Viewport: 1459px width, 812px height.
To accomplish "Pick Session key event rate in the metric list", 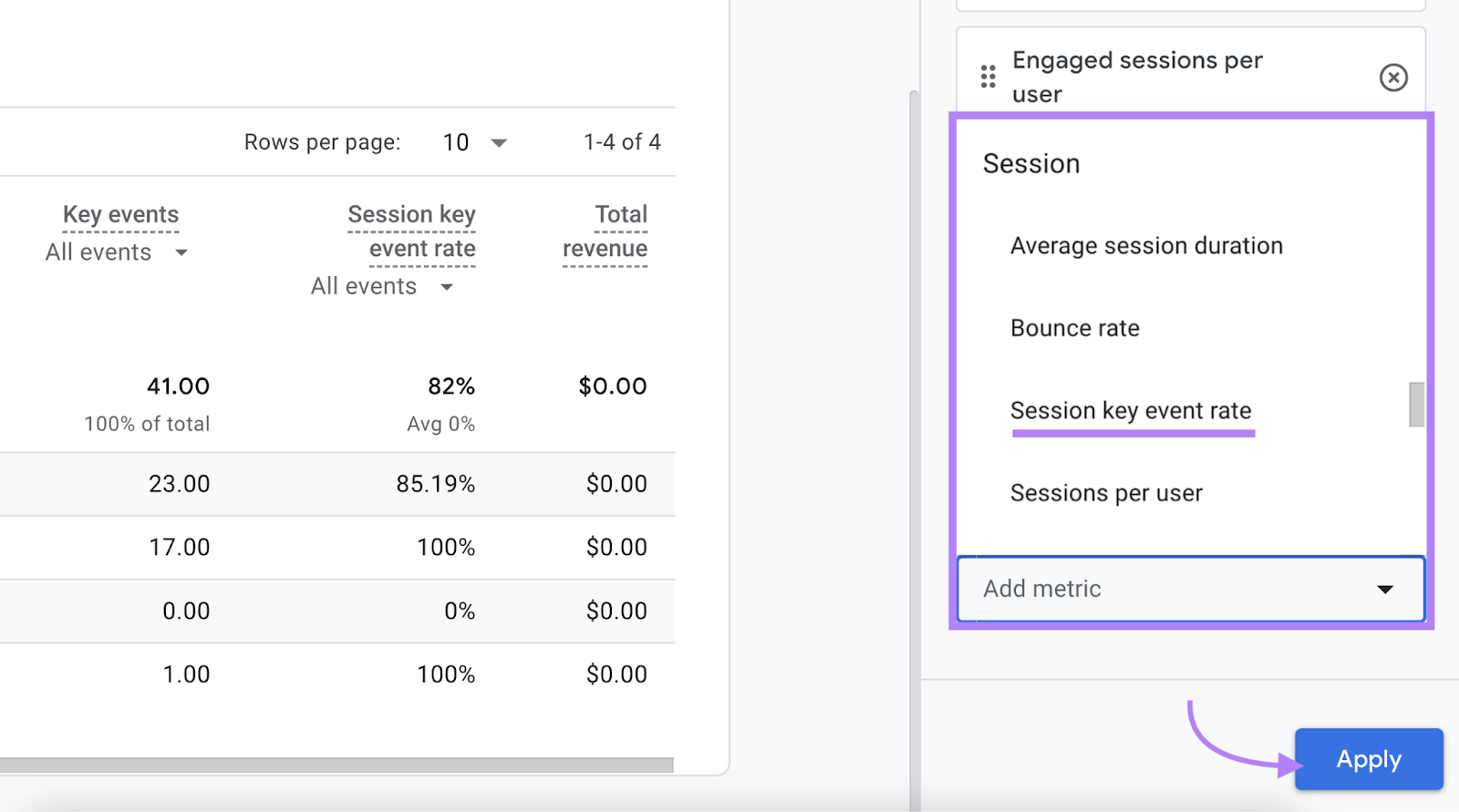I will [x=1130, y=411].
